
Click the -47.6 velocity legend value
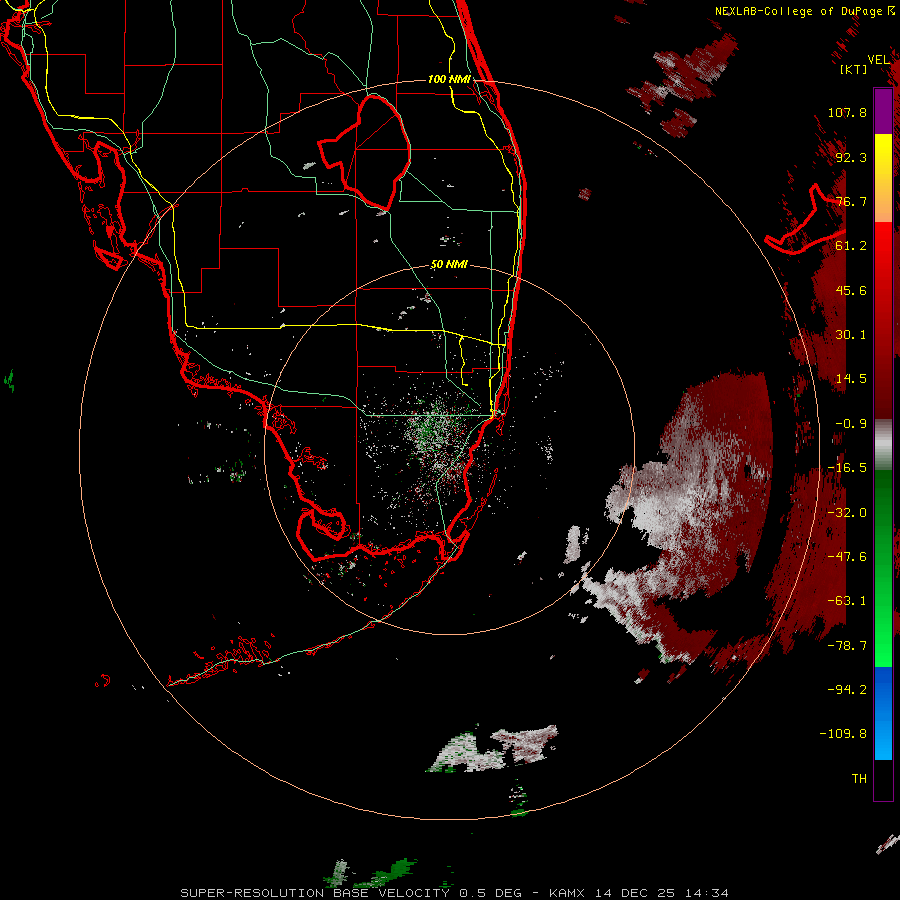[x=847, y=557]
